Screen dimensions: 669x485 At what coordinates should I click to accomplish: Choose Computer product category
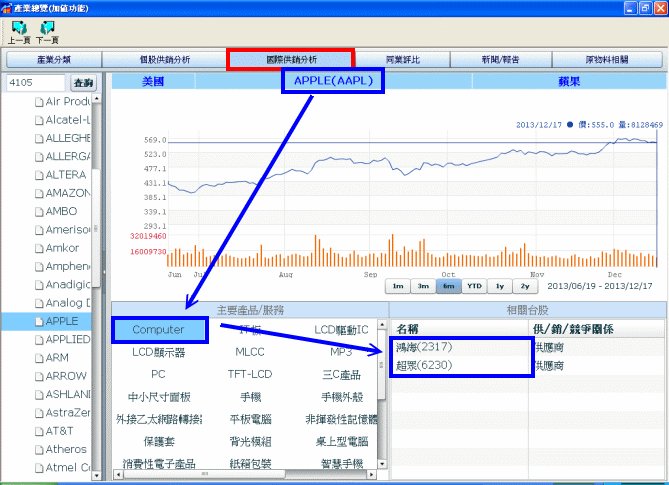(158, 330)
